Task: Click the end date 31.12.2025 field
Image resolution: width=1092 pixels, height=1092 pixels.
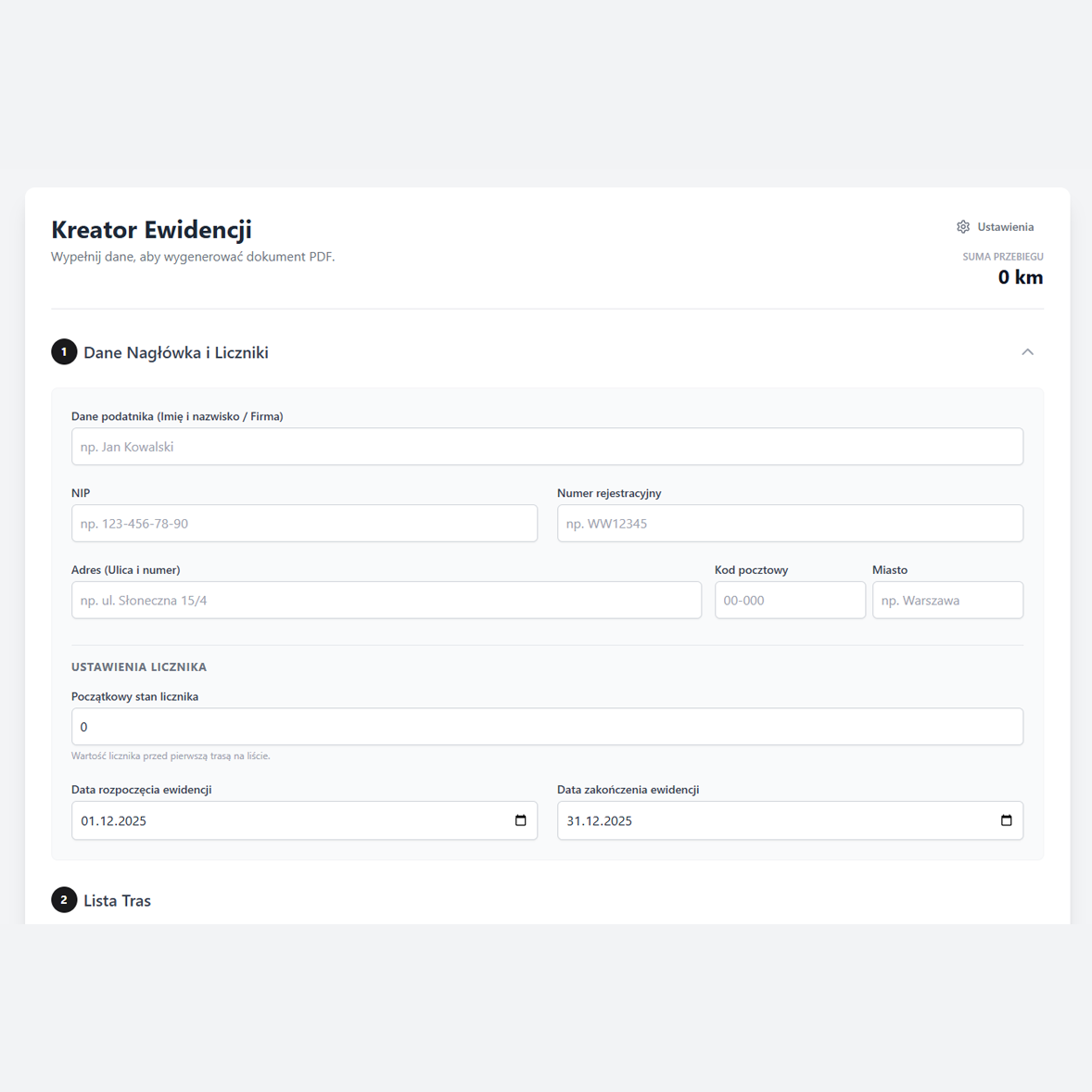Action: click(769, 820)
